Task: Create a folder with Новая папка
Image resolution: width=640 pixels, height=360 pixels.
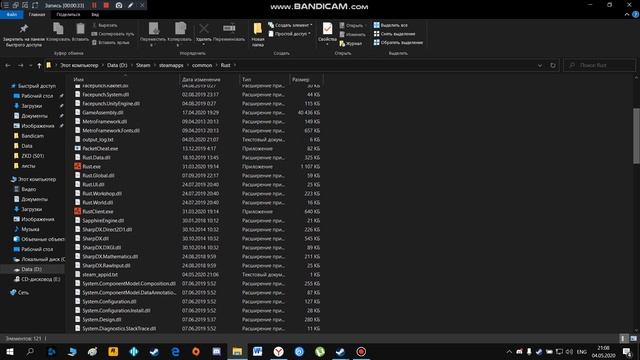Action: [258, 35]
